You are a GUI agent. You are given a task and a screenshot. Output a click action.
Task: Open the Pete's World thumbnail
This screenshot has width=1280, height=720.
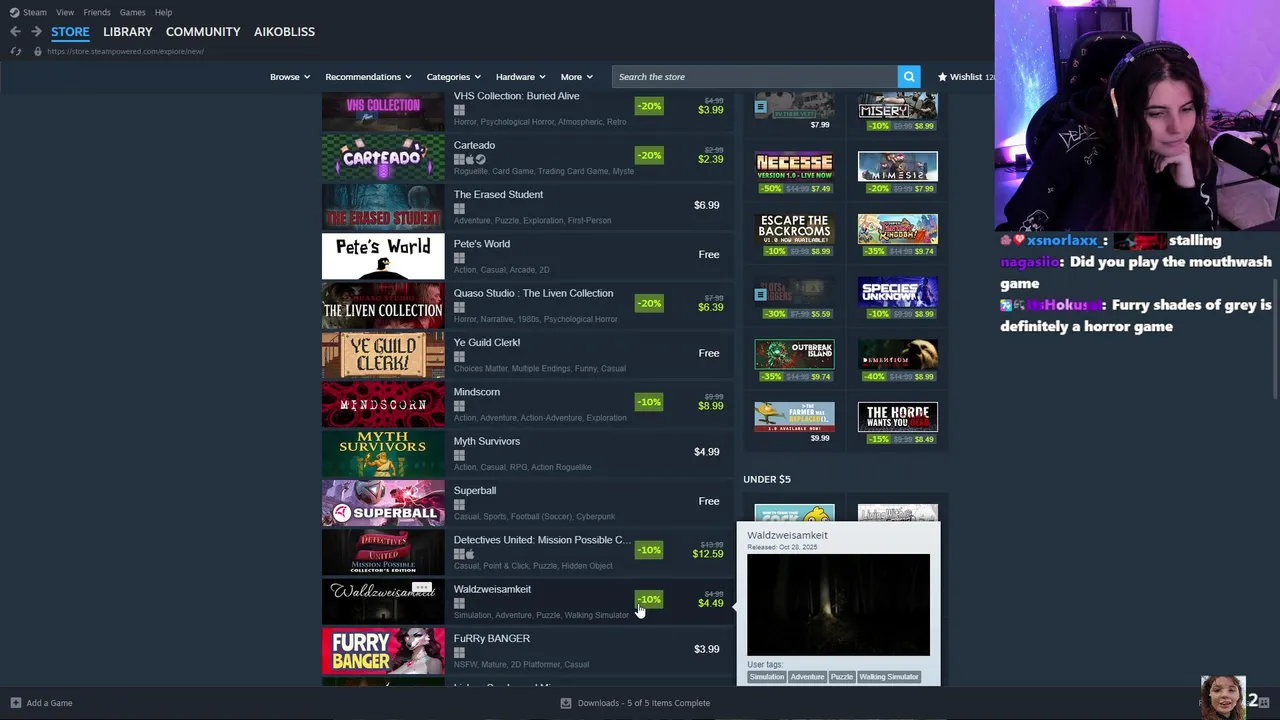[383, 256]
